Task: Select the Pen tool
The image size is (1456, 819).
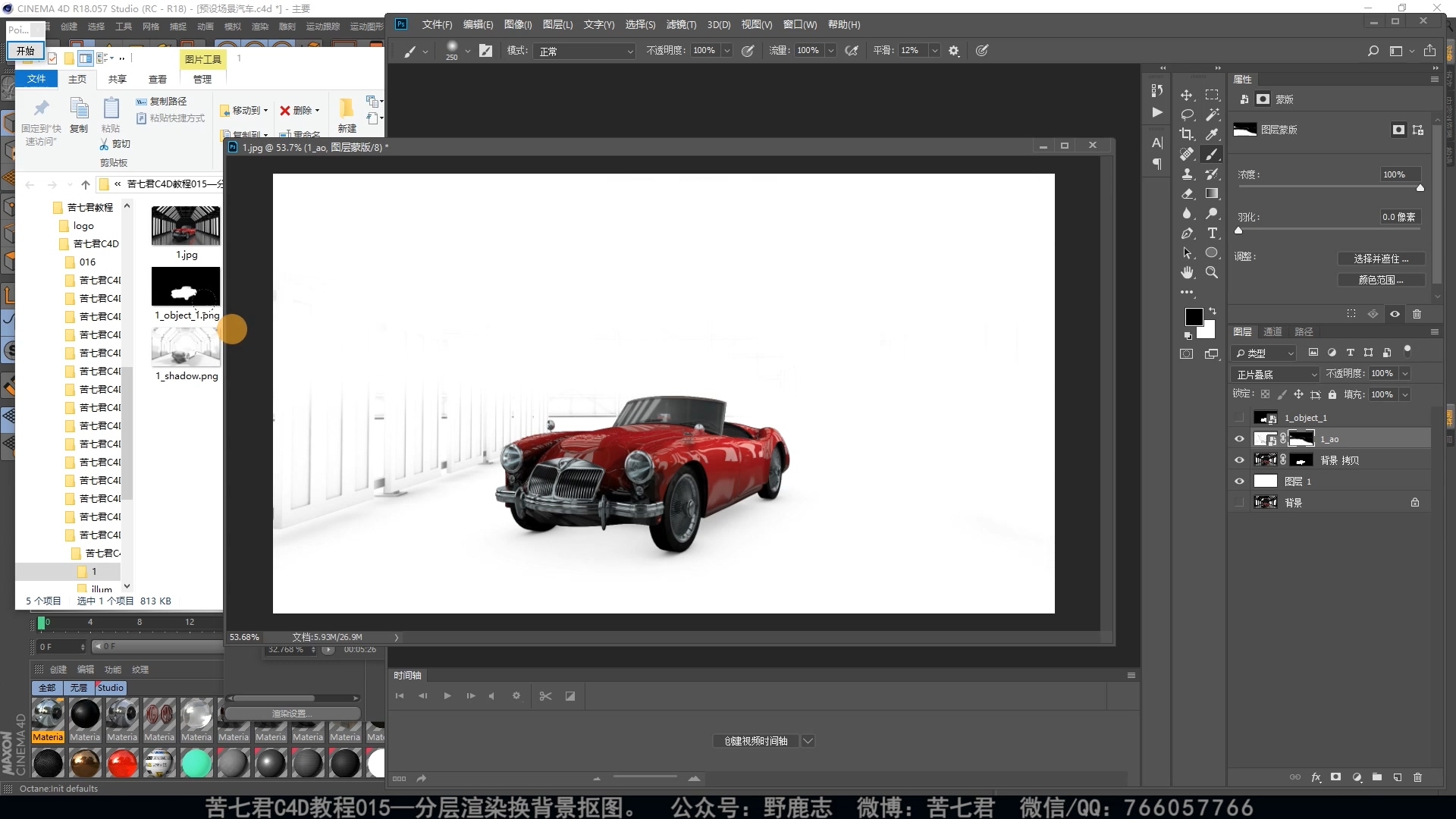Action: point(1188,234)
